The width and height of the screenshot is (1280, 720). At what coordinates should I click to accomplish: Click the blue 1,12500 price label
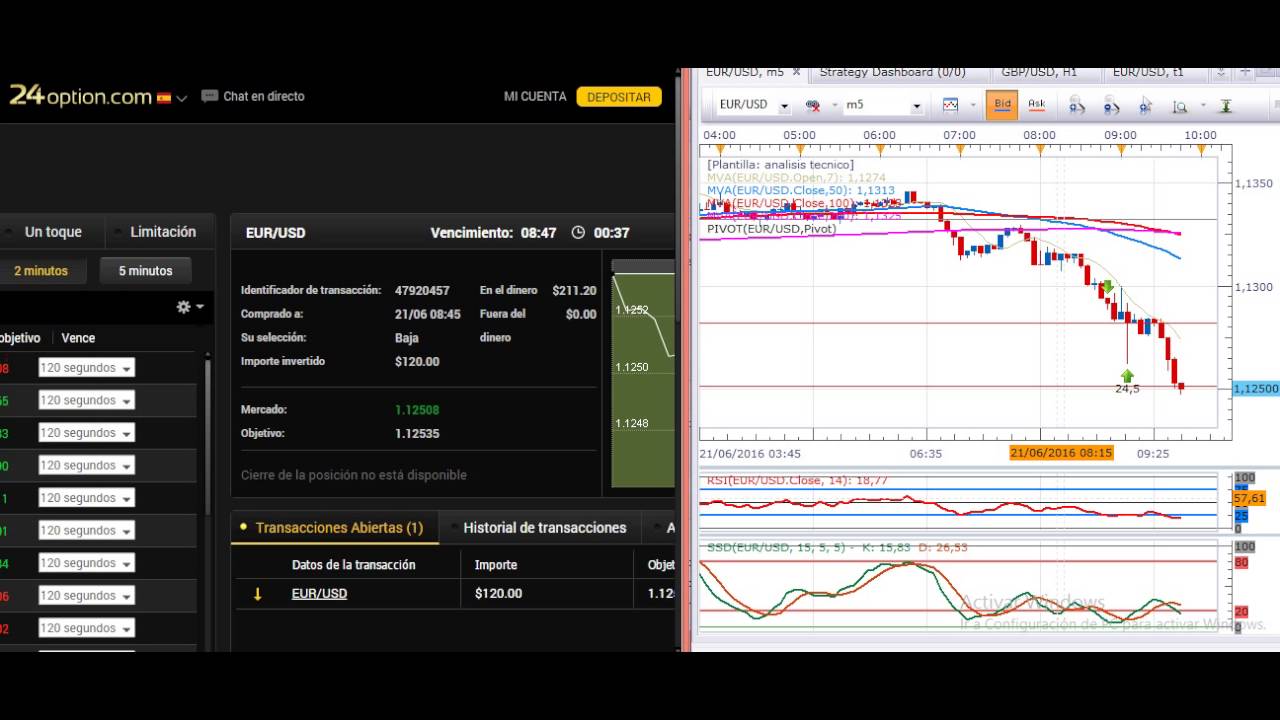[x=1256, y=389]
